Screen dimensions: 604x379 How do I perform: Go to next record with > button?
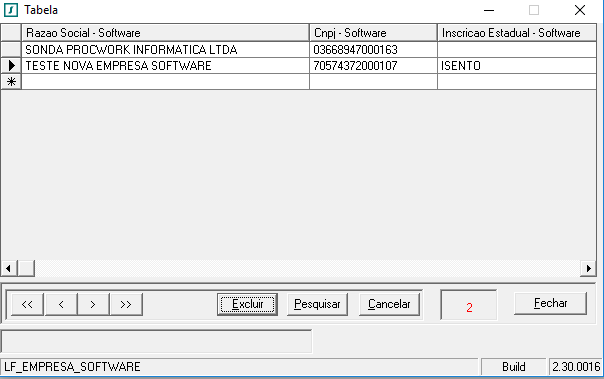pyautogui.click(x=93, y=304)
